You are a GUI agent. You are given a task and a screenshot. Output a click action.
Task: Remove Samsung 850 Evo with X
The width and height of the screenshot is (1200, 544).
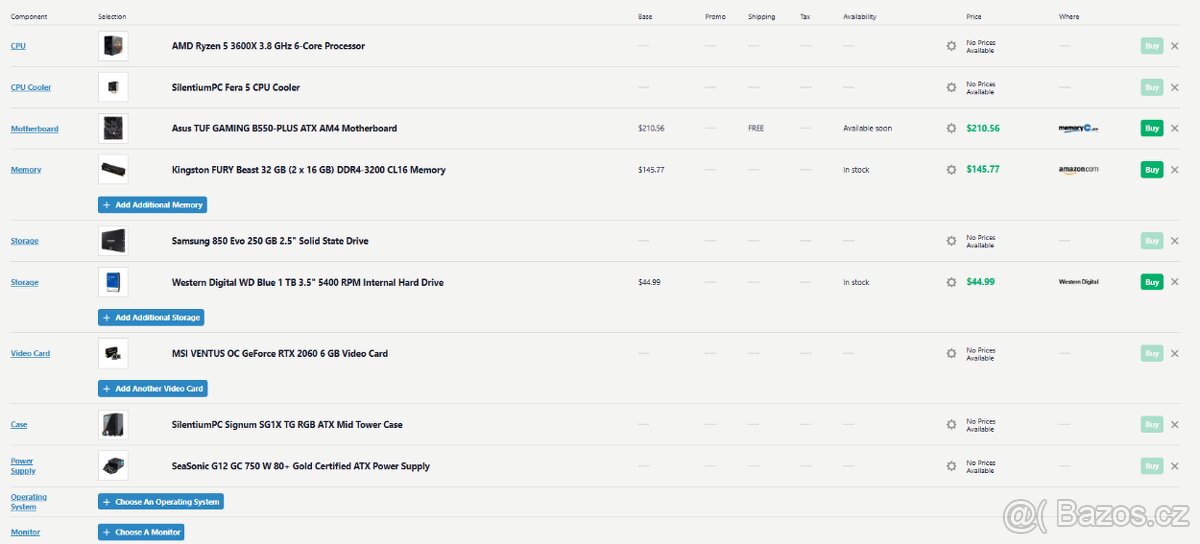[1175, 241]
